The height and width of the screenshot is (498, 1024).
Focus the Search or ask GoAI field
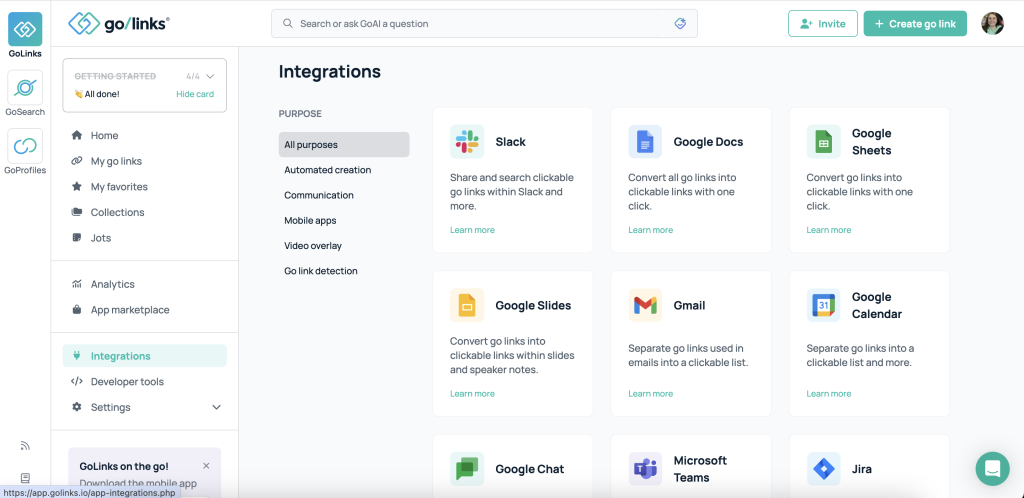point(484,23)
